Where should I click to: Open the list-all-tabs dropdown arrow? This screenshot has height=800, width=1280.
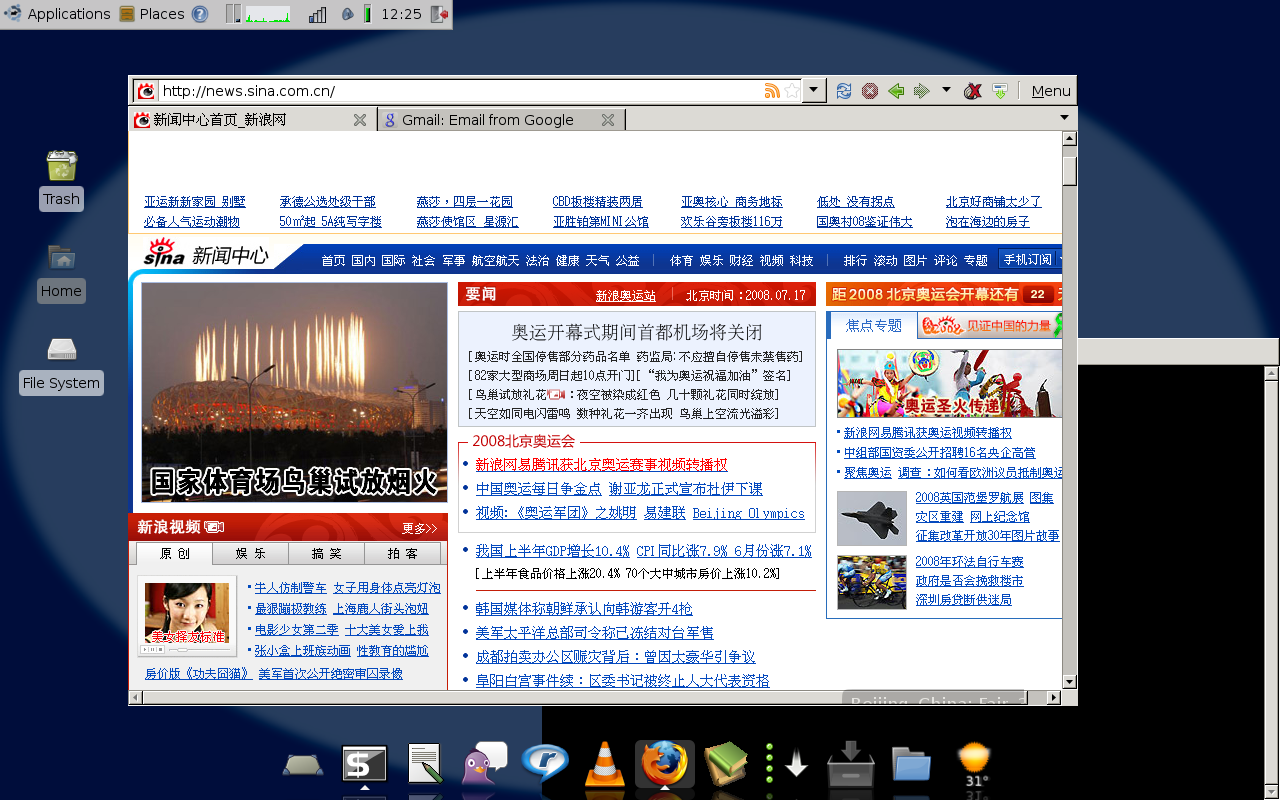click(x=1066, y=118)
